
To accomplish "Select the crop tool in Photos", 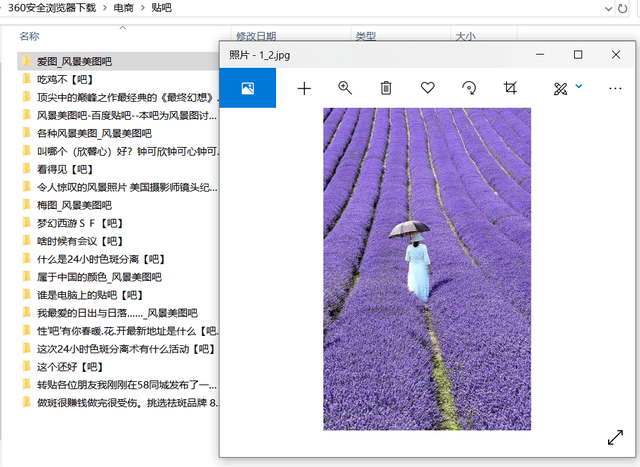I will [x=510, y=88].
